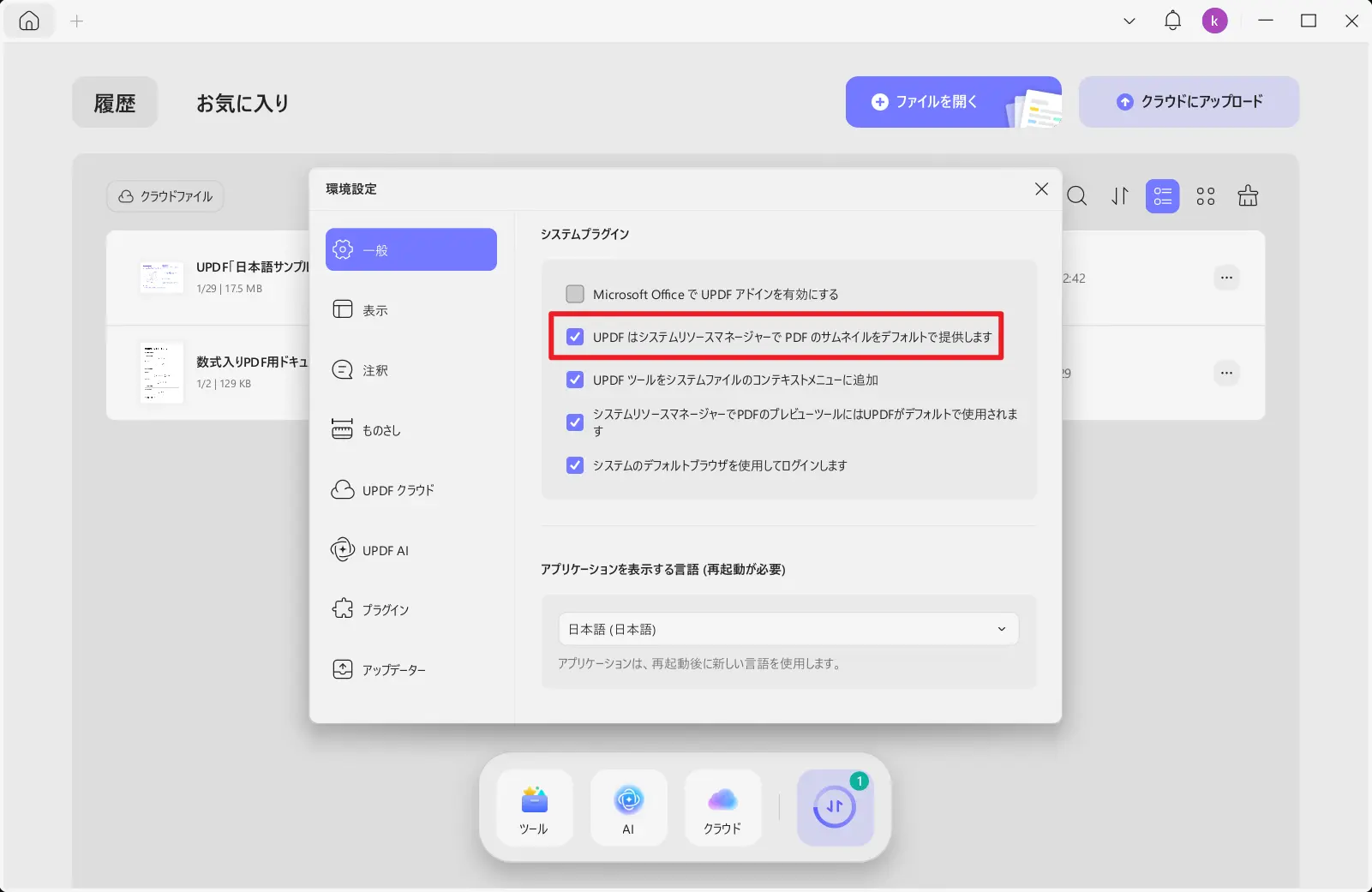This screenshot has width=1372, height=892.
Task: Open the ツール button in bottom dock
Action: pos(534,808)
